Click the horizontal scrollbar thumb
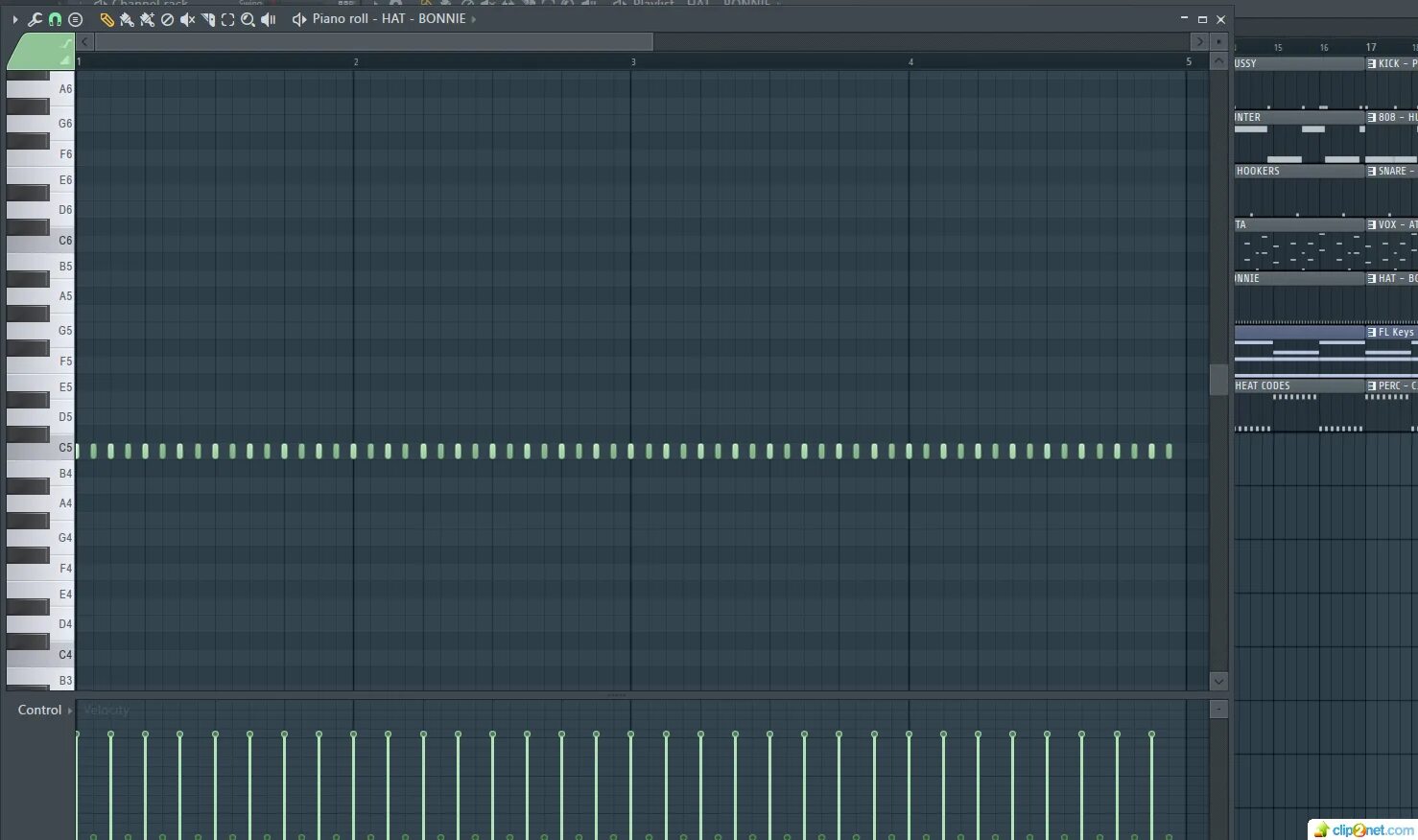The height and width of the screenshot is (840, 1418). [373, 41]
